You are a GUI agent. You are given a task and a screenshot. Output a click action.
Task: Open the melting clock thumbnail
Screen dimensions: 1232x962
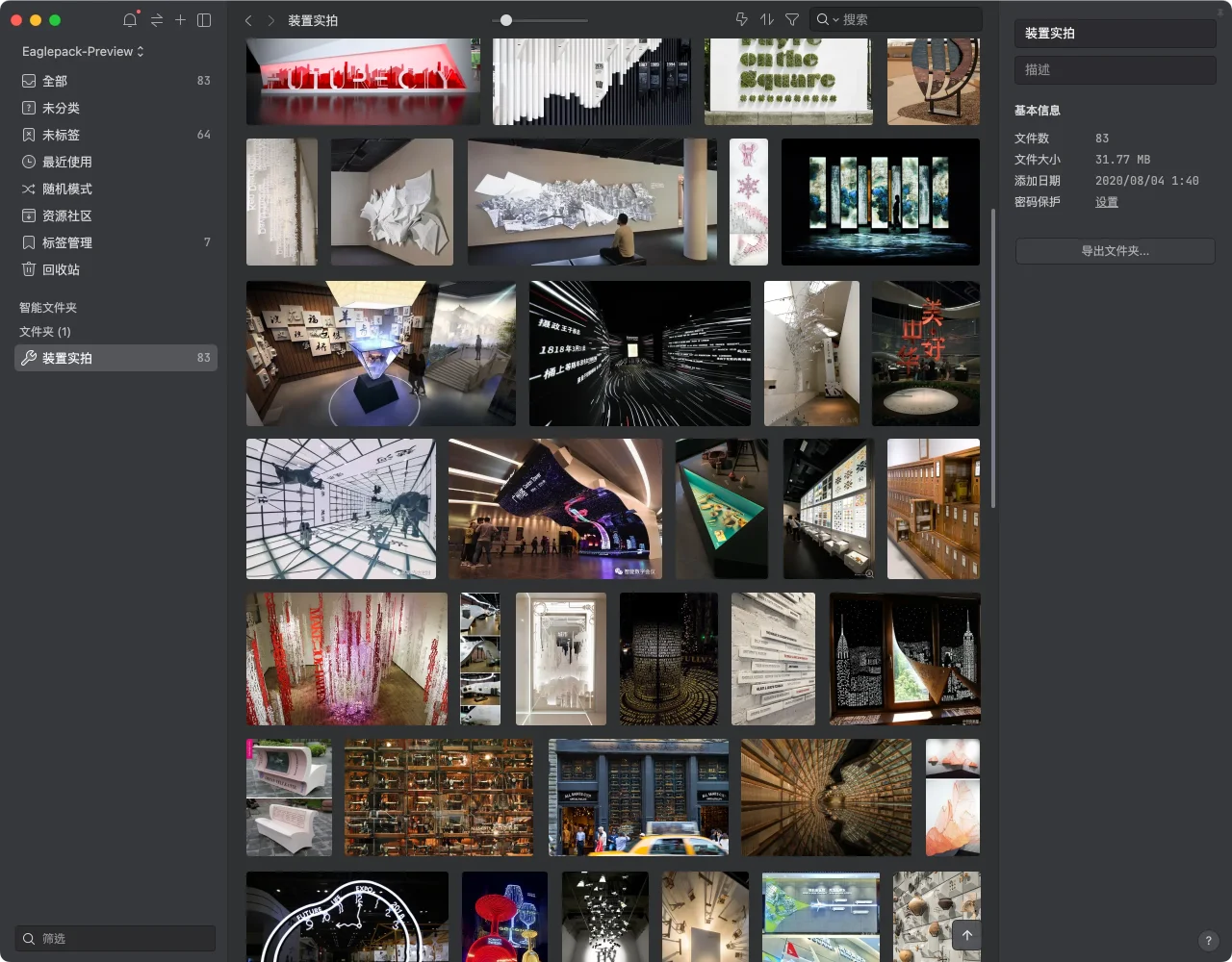coord(347,917)
